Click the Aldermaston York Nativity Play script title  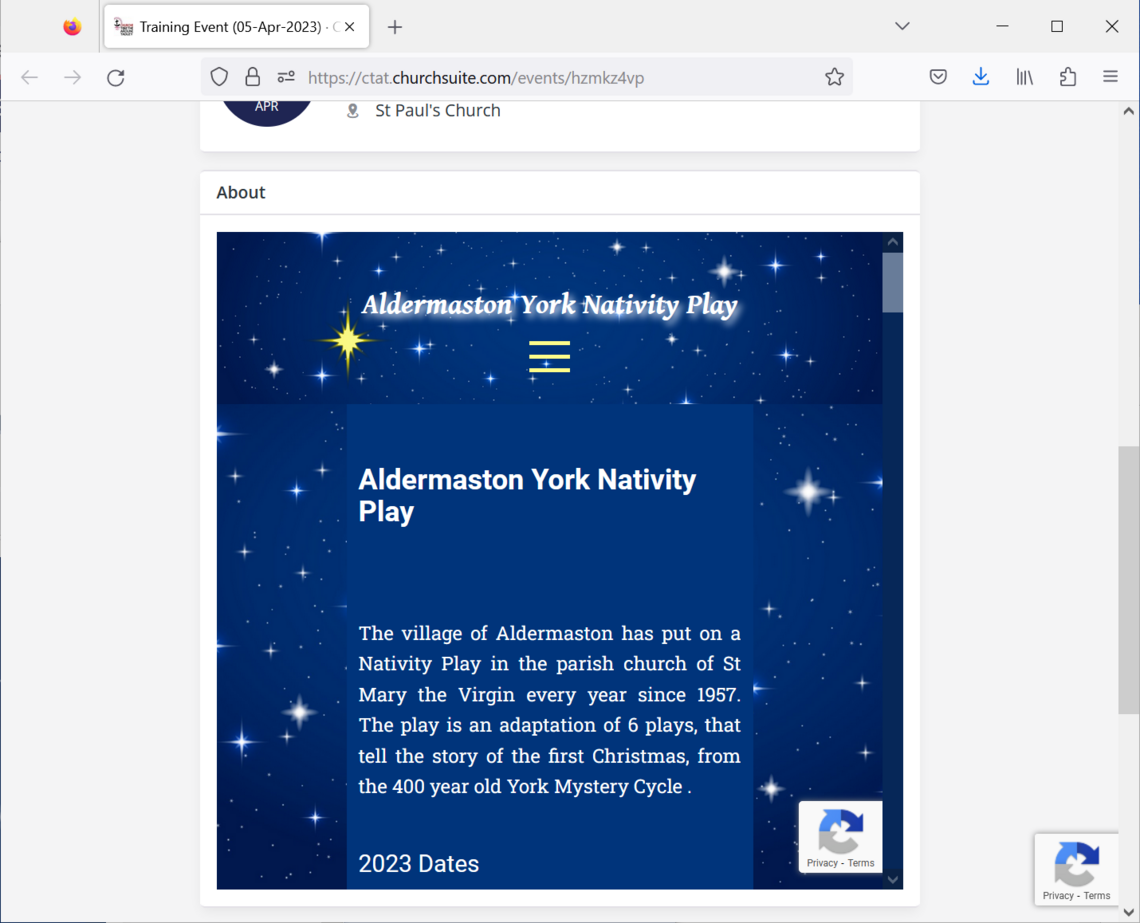550,305
